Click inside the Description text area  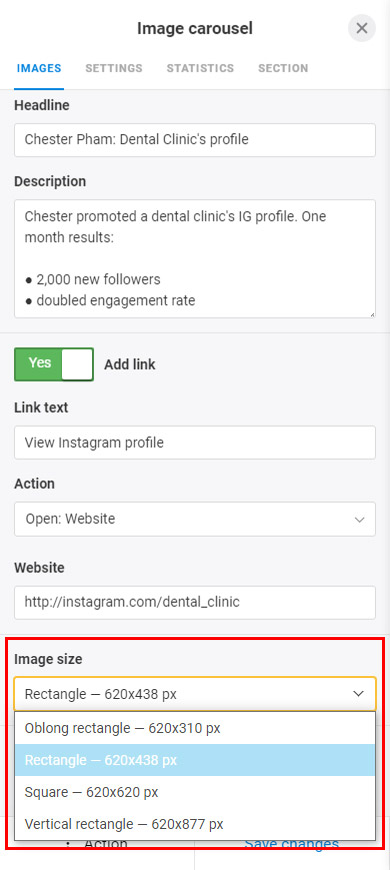(x=195, y=259)
